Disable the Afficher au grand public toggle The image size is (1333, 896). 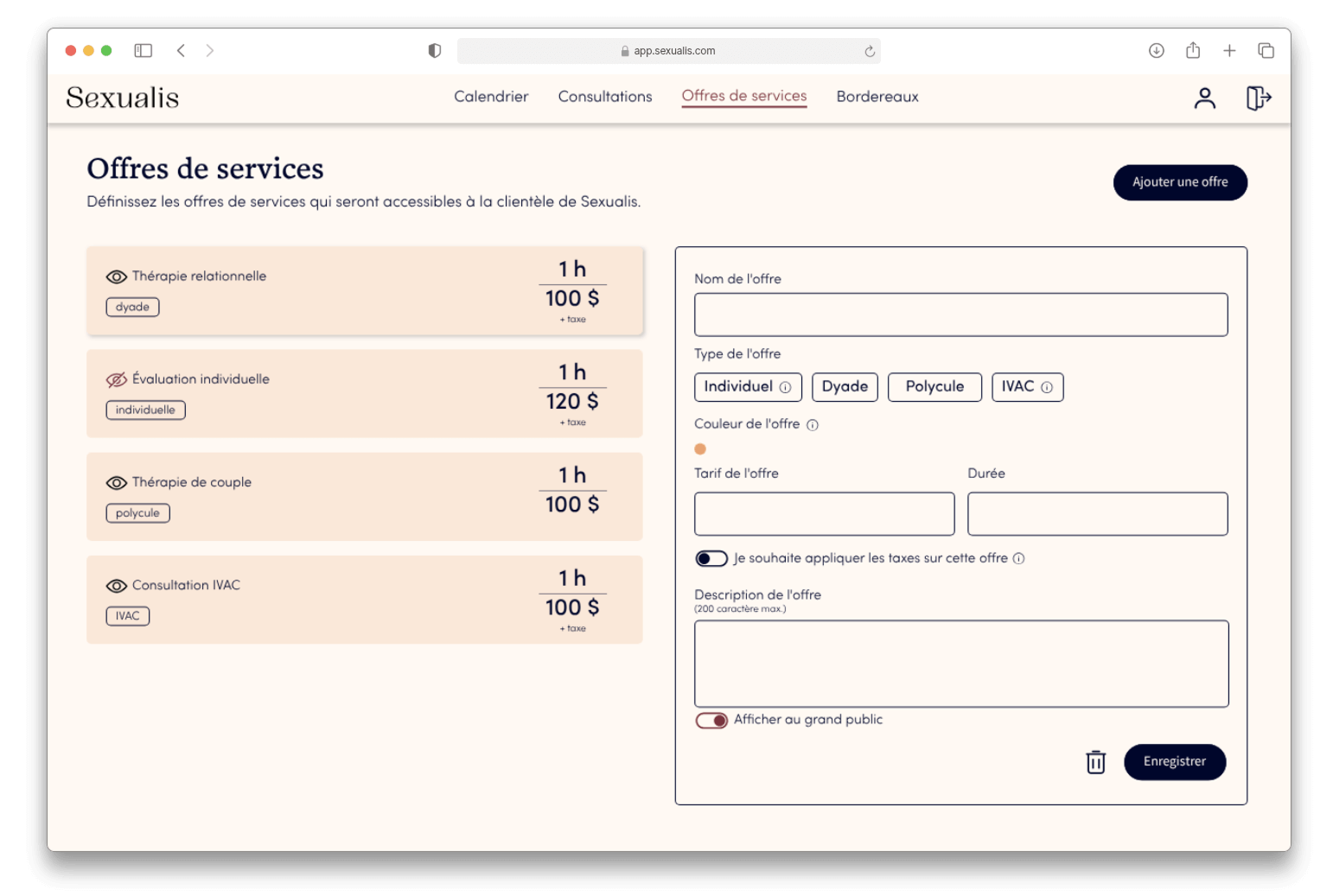pyautogui.click(x=711, y=721)
